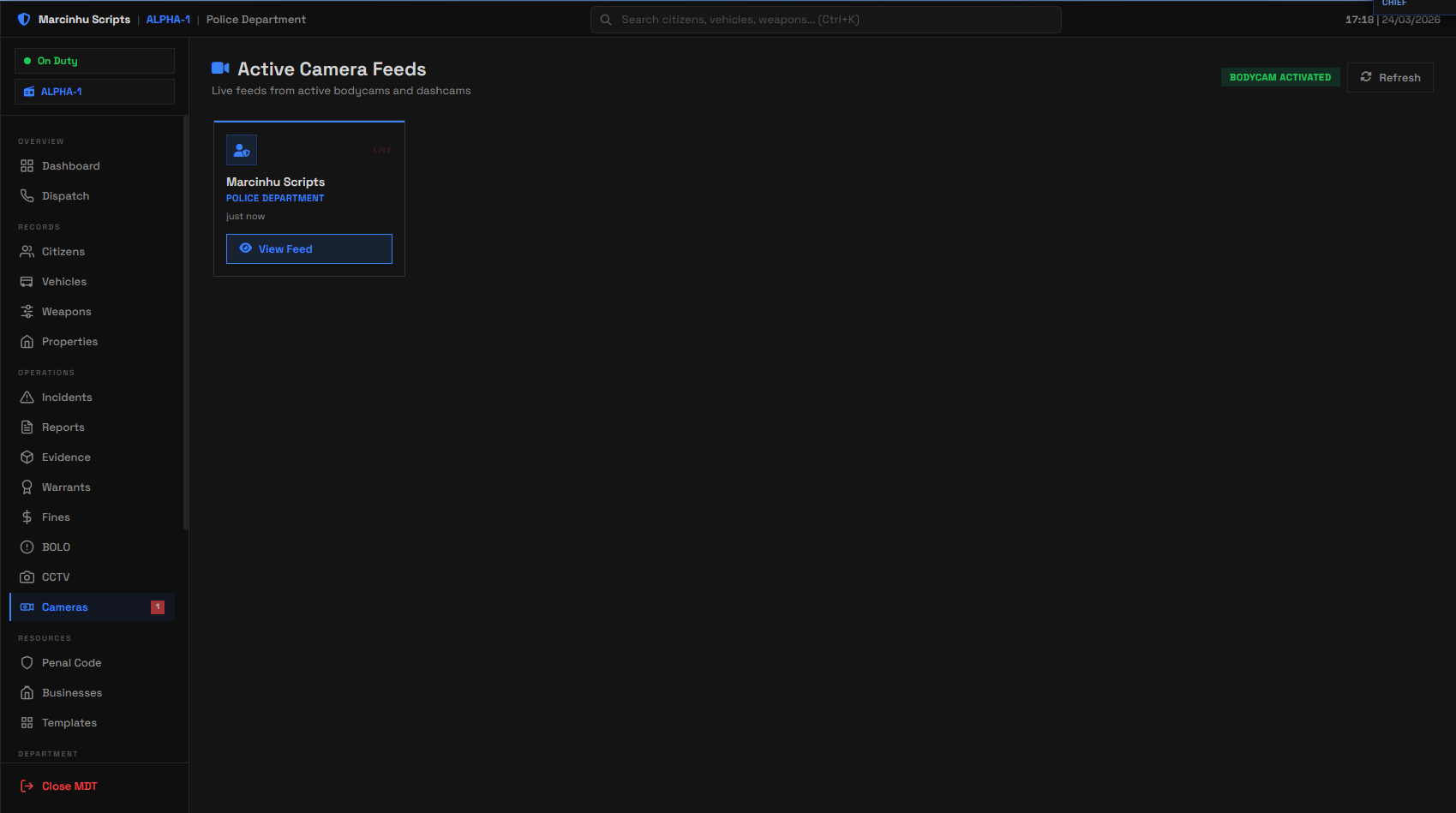The height and width of the screenshot is (813, 1456).
Task: Click the 'just now' timestamp on card
Action: tap(246, 217)
